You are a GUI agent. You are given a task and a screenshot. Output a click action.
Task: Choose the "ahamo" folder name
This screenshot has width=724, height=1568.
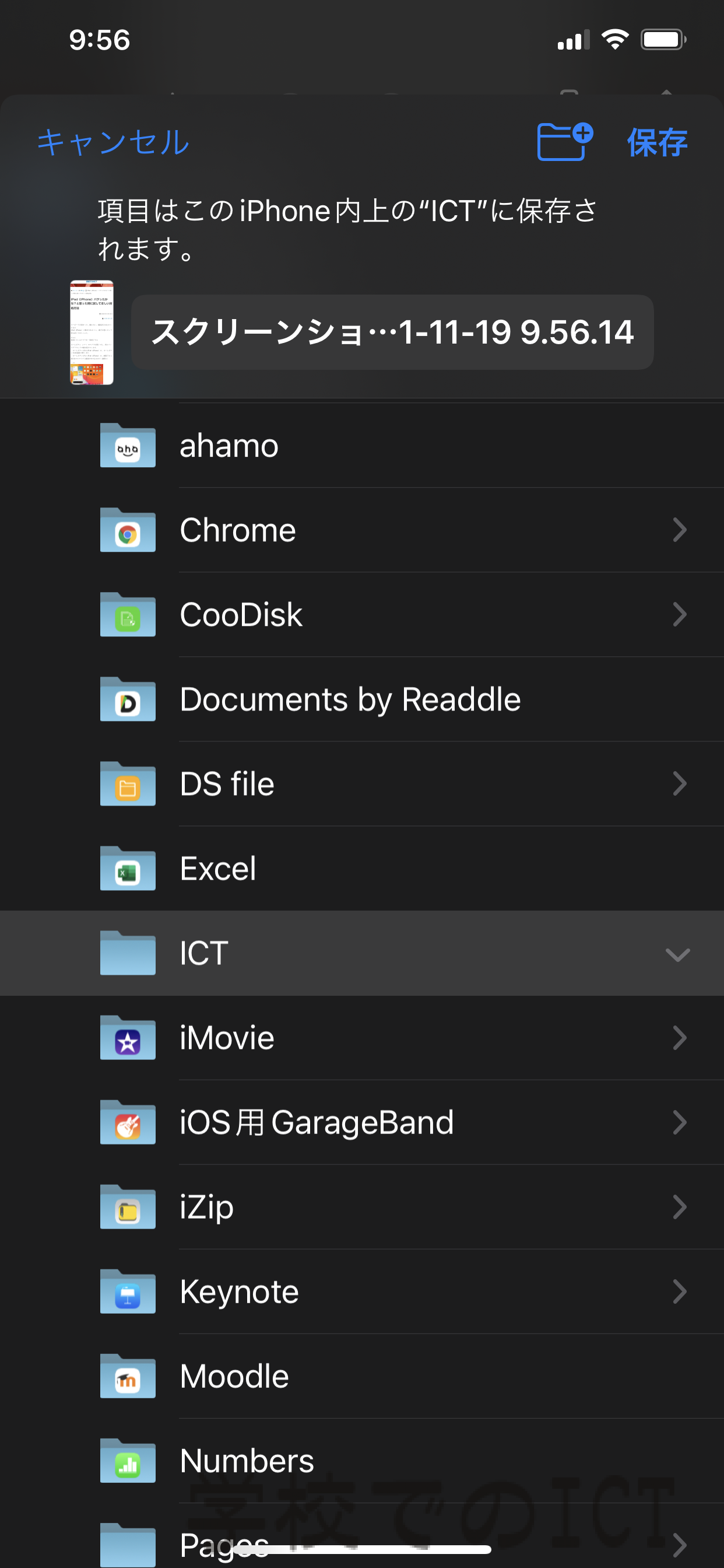click(229, 446)
